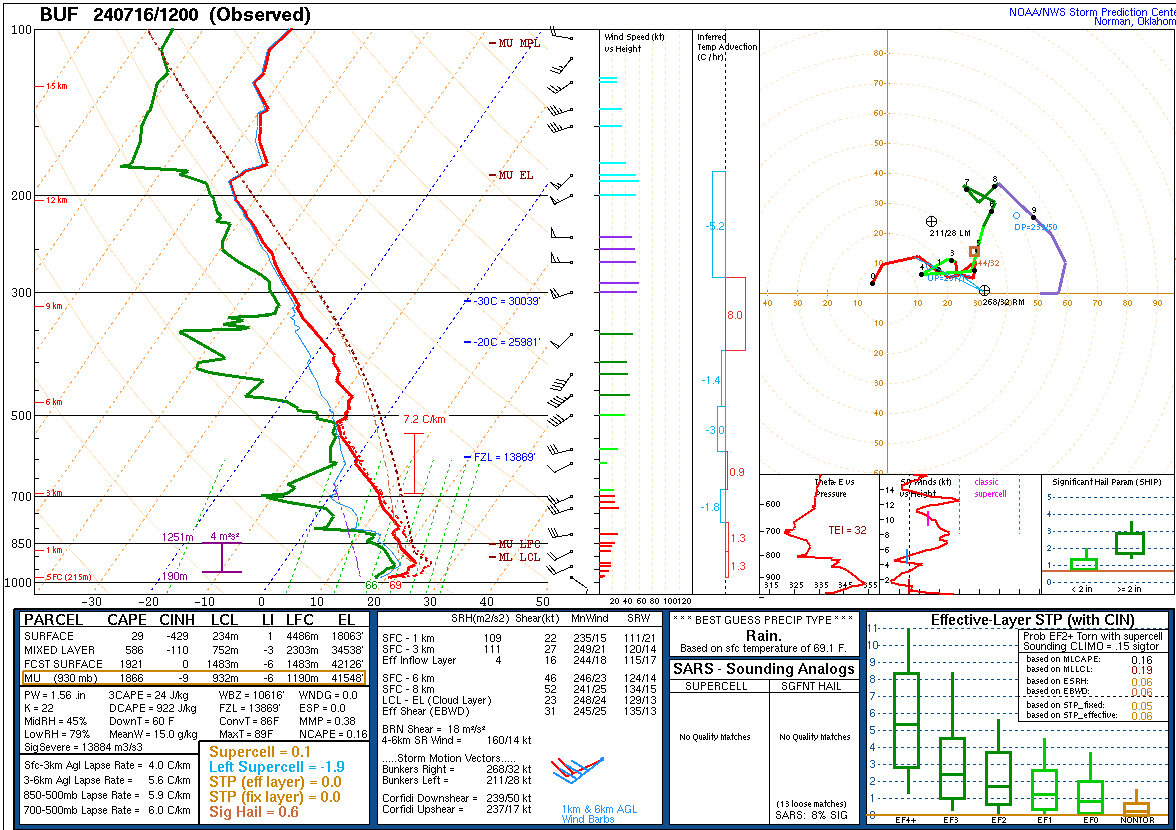Click the SARS - Sounding Analogs header

pos(764,669)
